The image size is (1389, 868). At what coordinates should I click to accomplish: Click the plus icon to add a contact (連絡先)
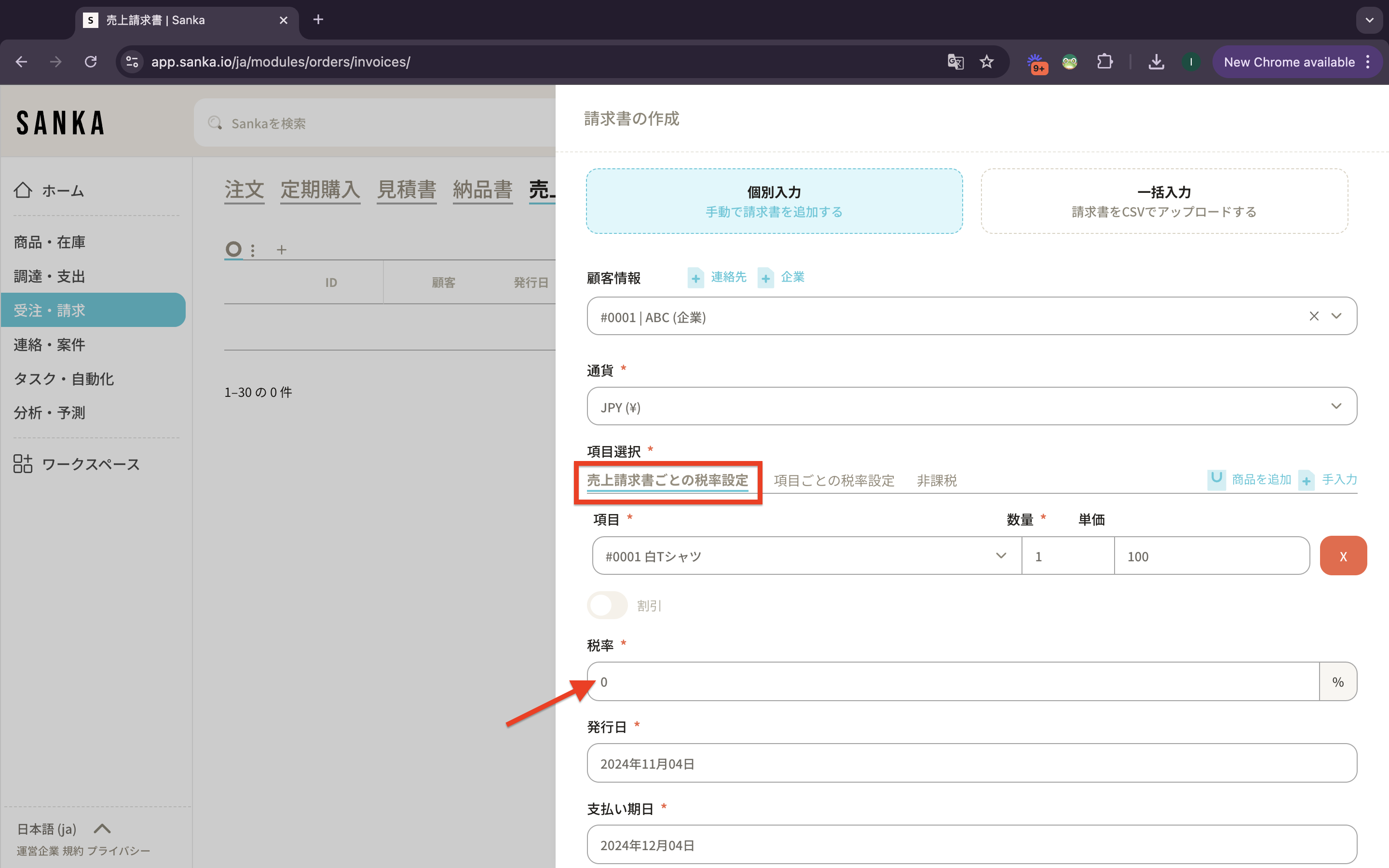click(695, 278)
